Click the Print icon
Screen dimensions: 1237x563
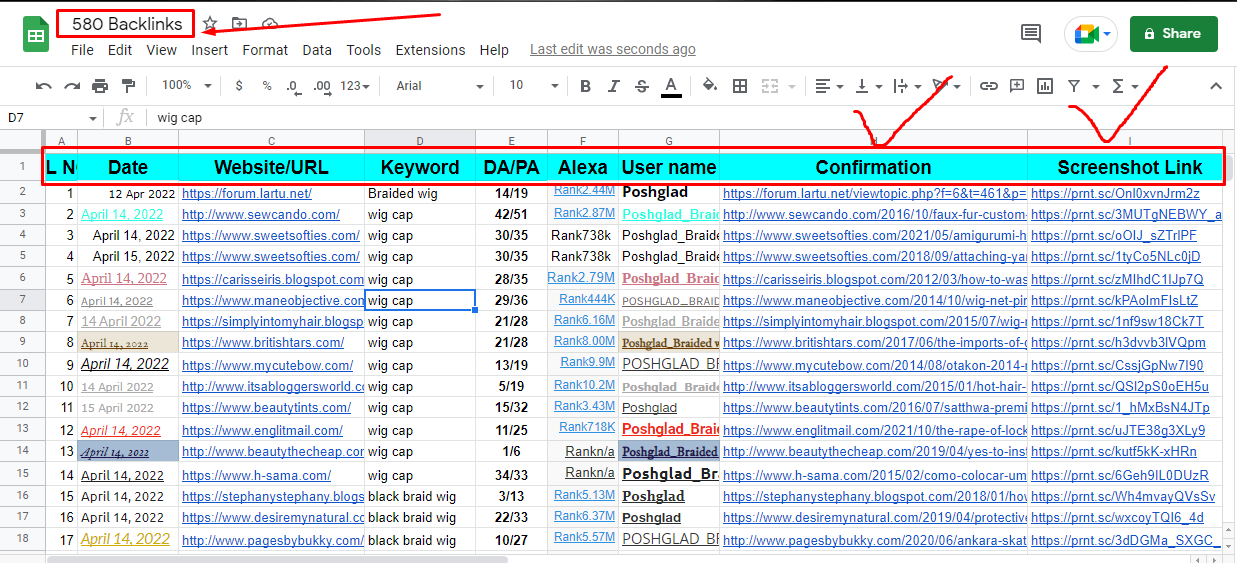100,86
